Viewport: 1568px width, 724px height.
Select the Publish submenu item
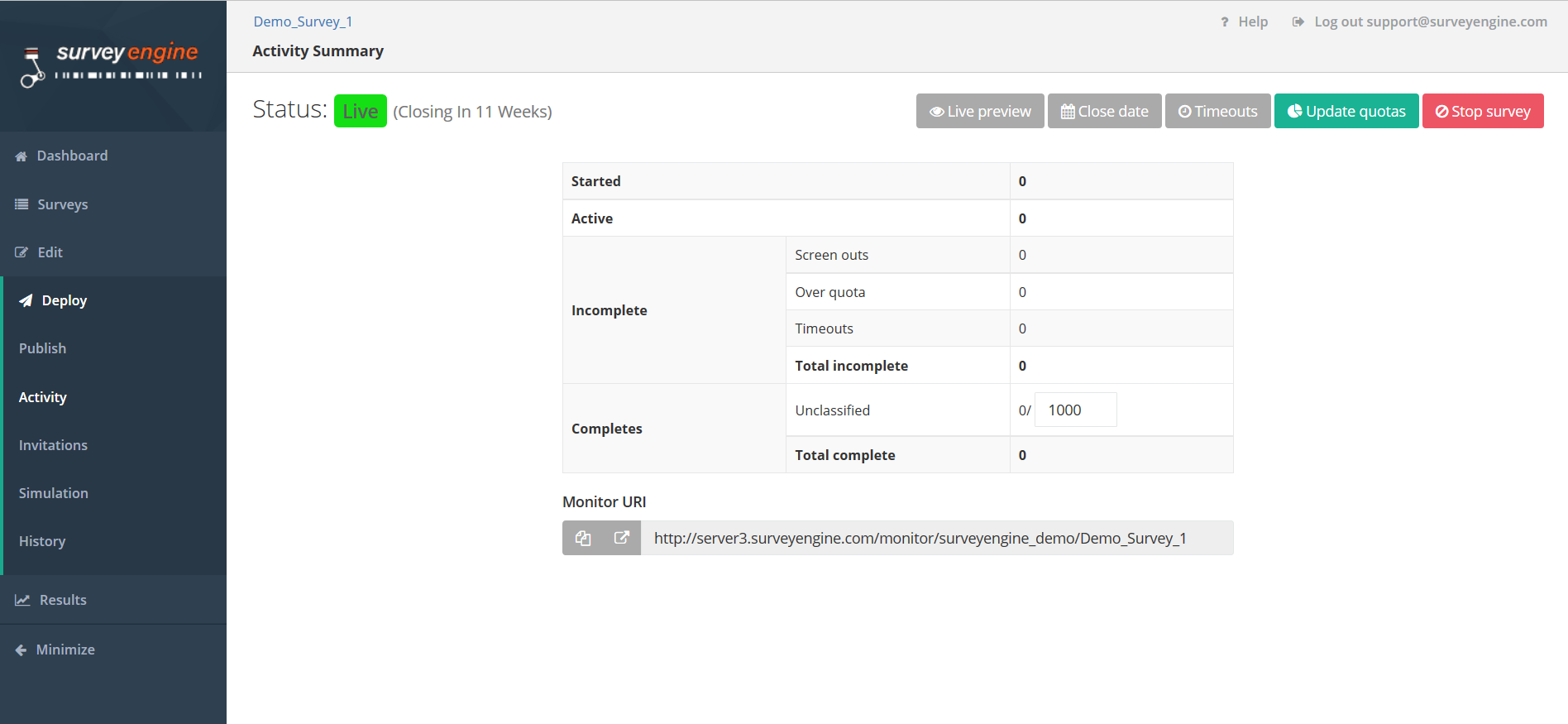point(42,348)
